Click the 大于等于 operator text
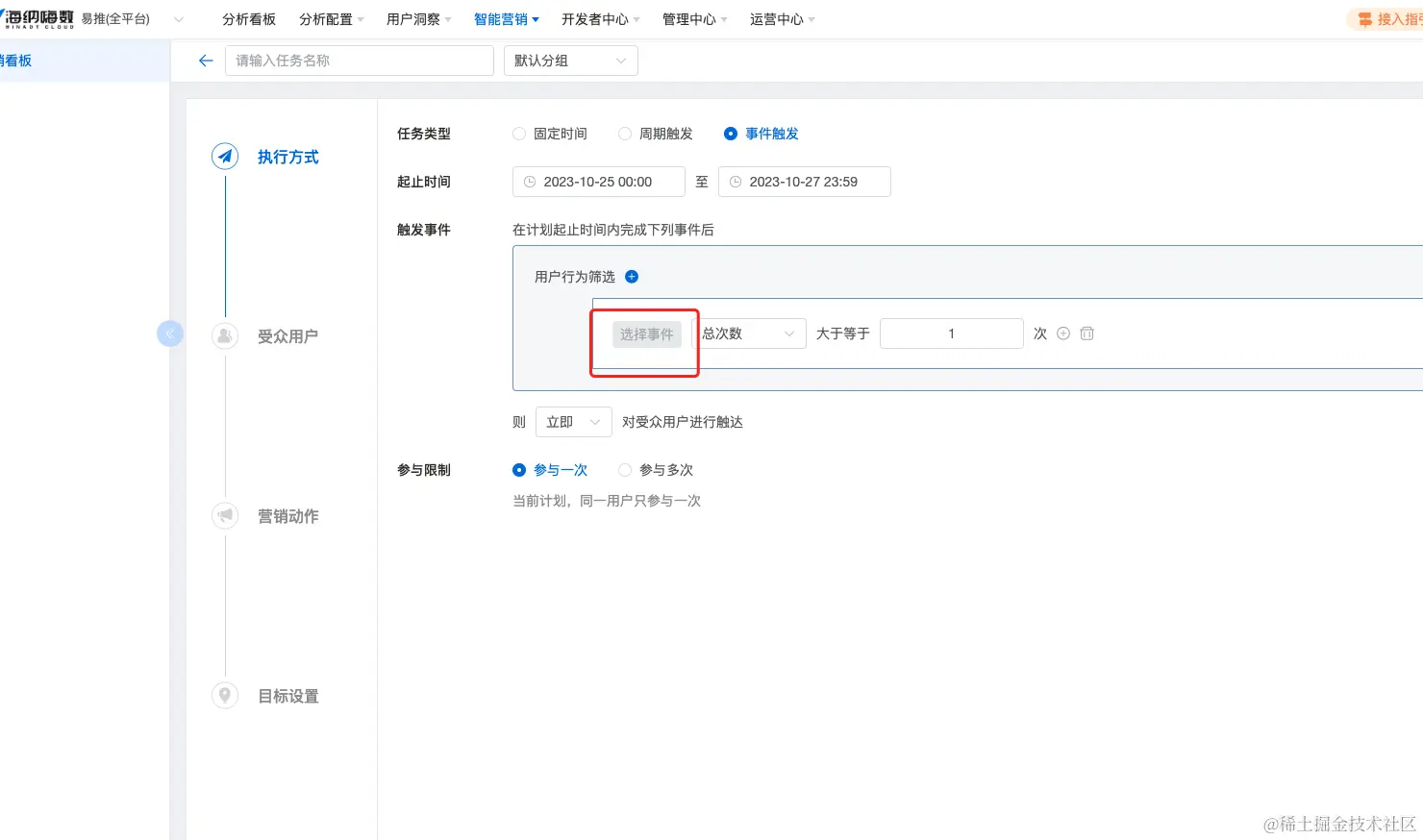 tap(843, 334)
